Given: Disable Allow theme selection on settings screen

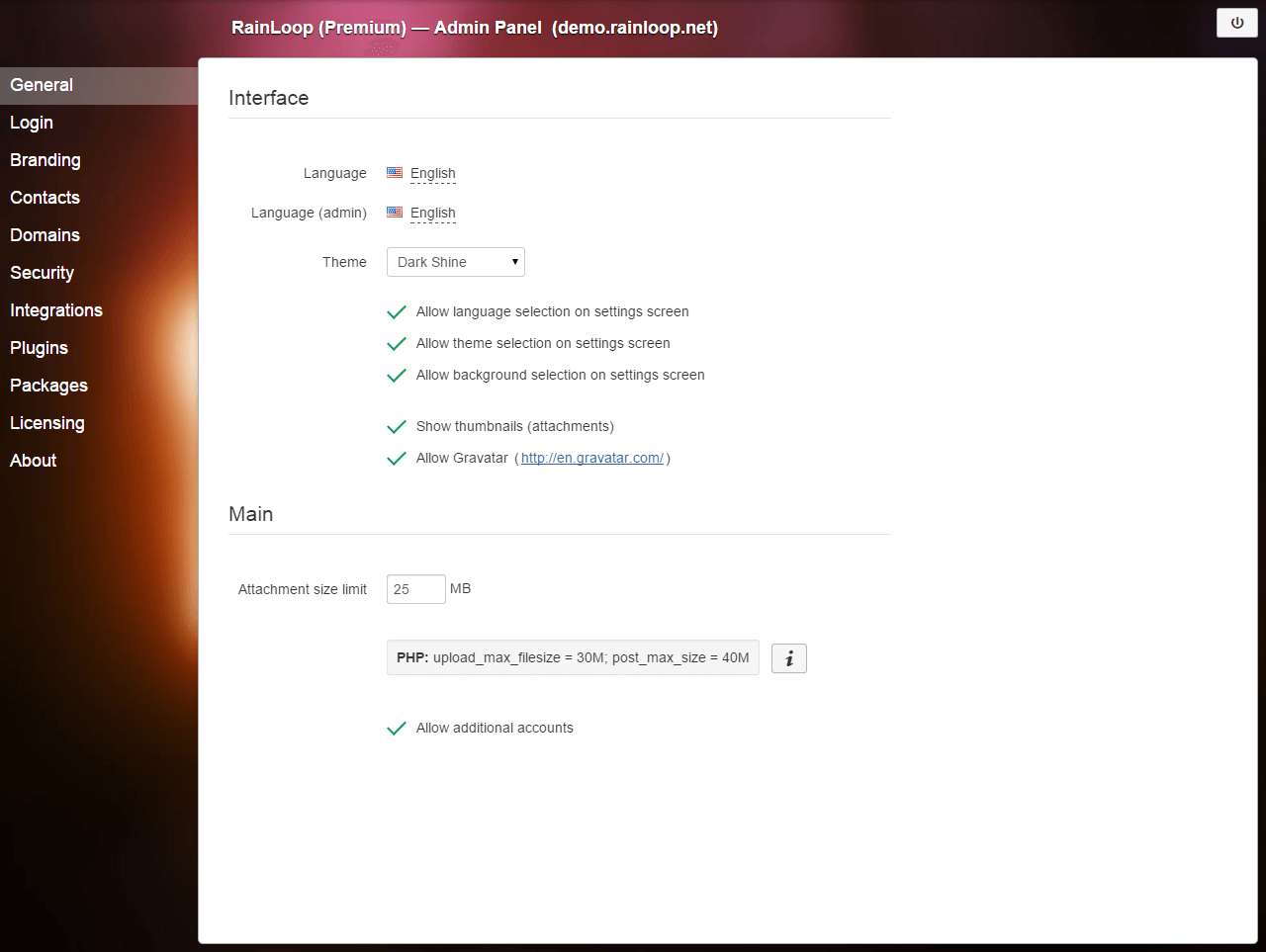Looking at the screenshot, I should pos(397,344).
